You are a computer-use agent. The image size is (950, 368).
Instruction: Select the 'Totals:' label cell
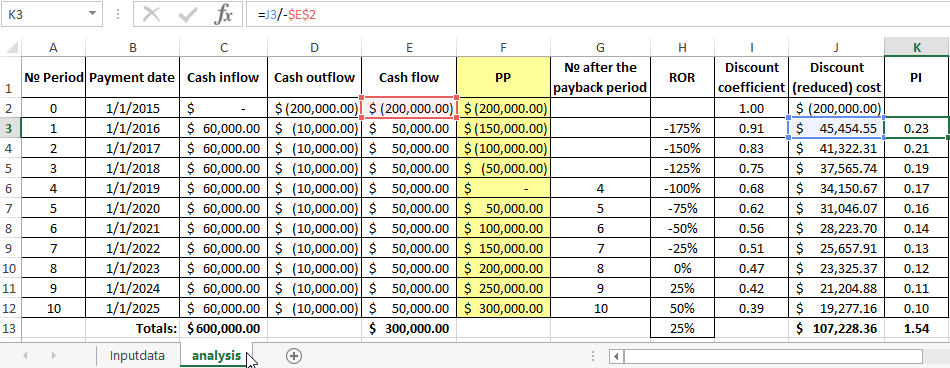(x=133, y=329)
